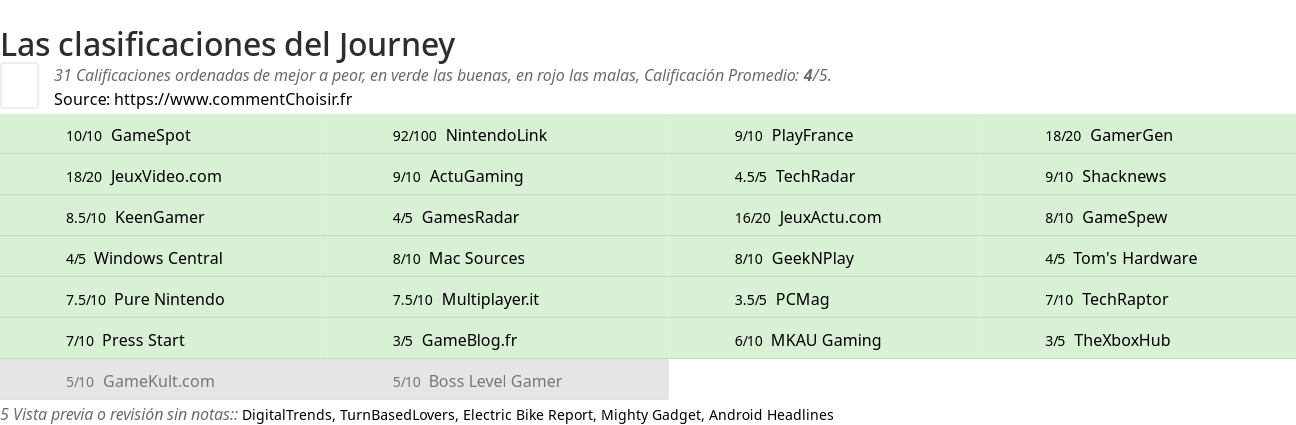Select Tom's Hardware rating entry
1296x425 pixels.
[x=1121, y=258]
